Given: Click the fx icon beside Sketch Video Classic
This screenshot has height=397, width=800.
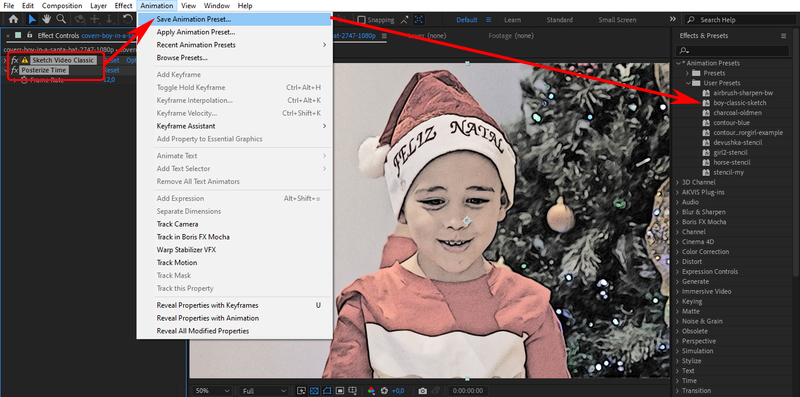Looking at the screenshot, I should pyautogui.click(x=15, y=60).
